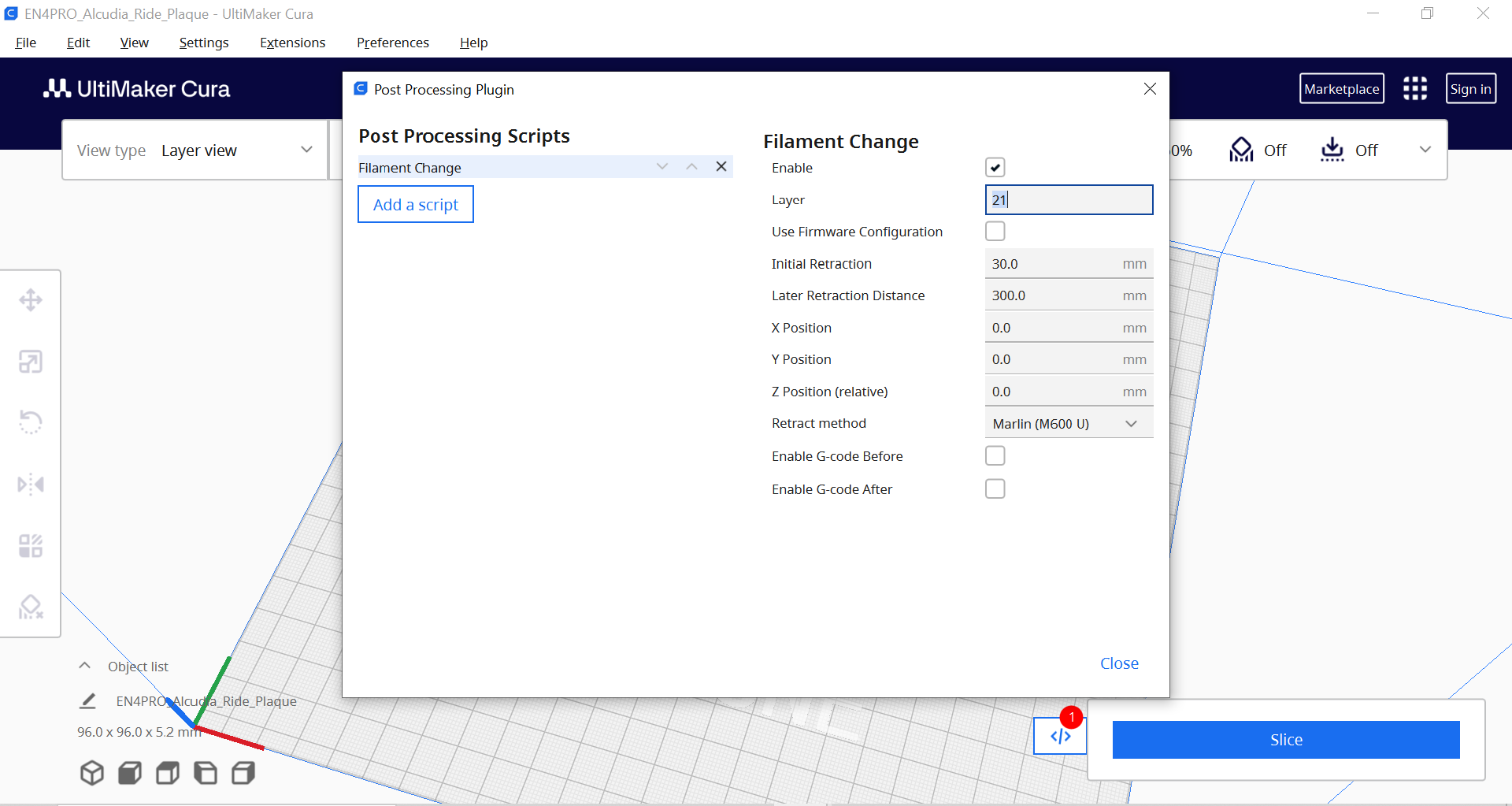This screenshot has width=1512, height=806.
Task: Open the Help menu
Action: 474,43
